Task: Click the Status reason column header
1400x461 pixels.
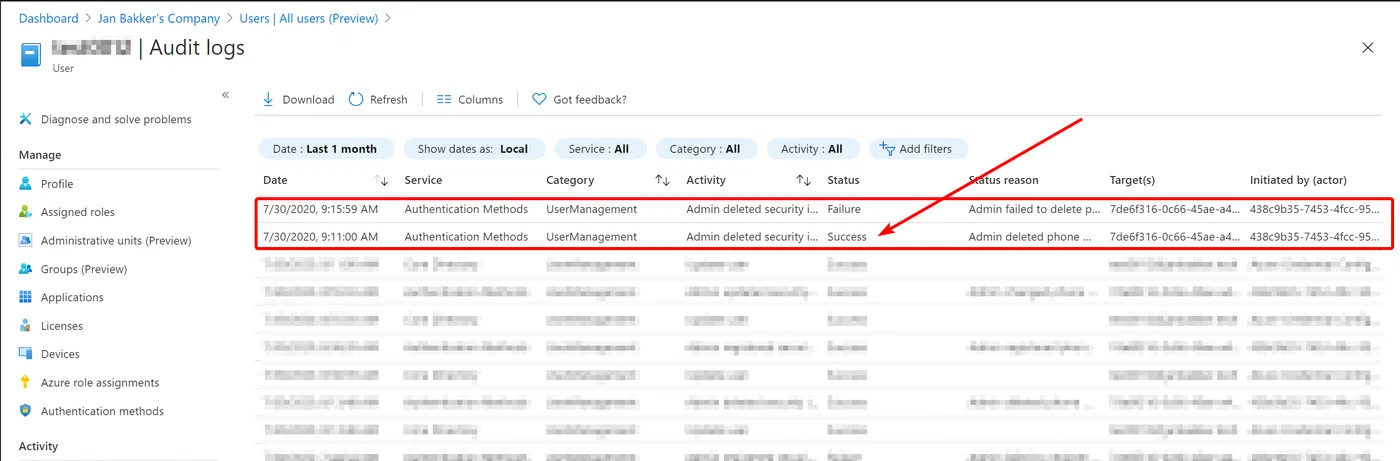Action: point(1003,180)
